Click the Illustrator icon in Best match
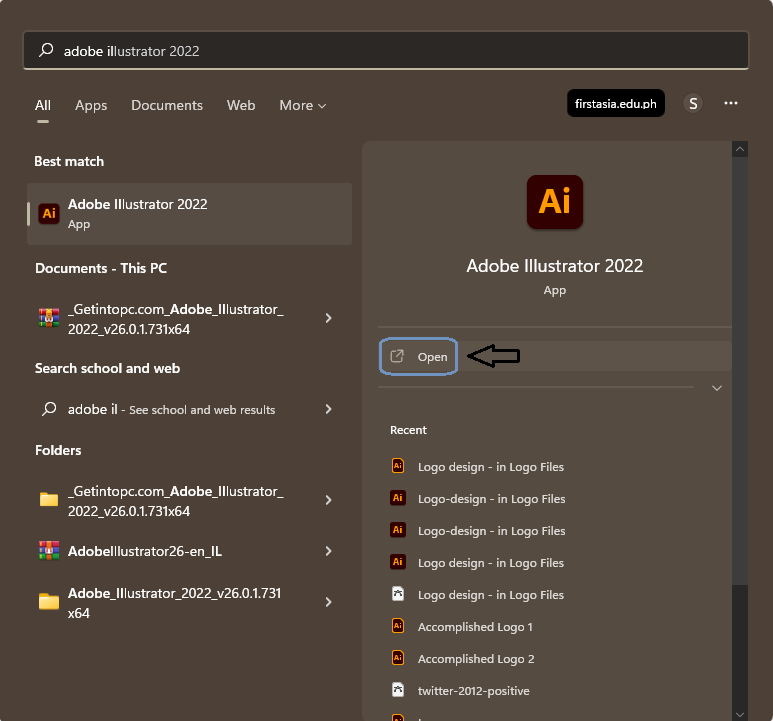773x721 pixels. tap(49, 213)
